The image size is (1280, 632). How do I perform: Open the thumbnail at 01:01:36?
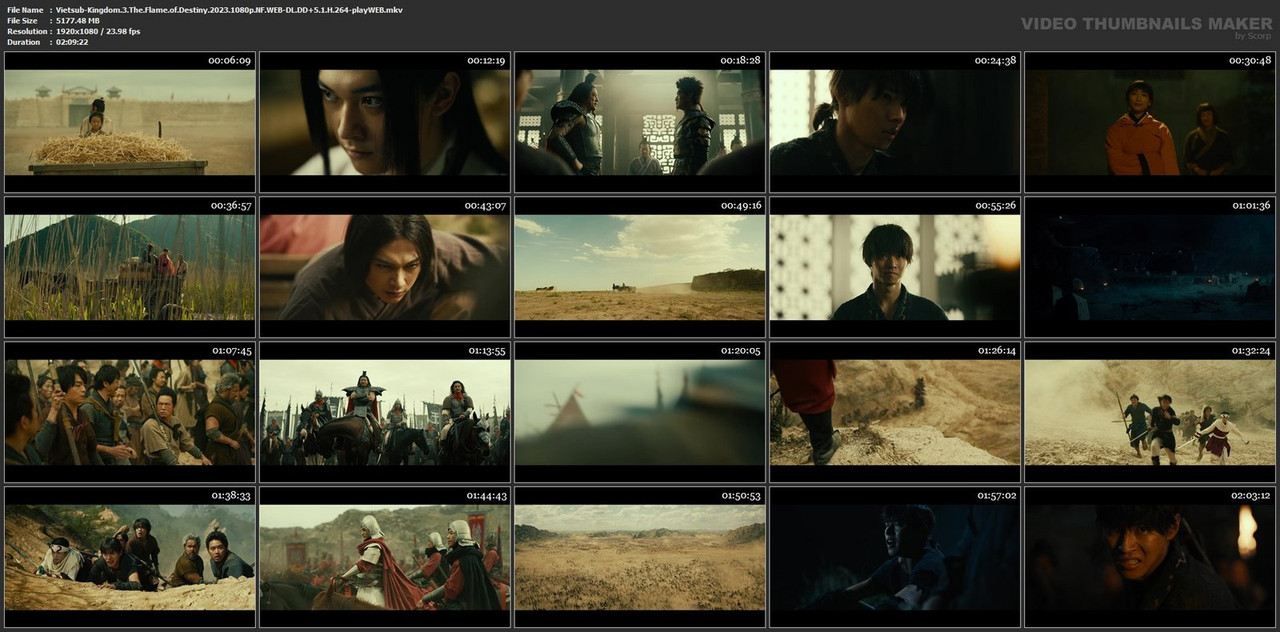click(x=1150, y=267)
